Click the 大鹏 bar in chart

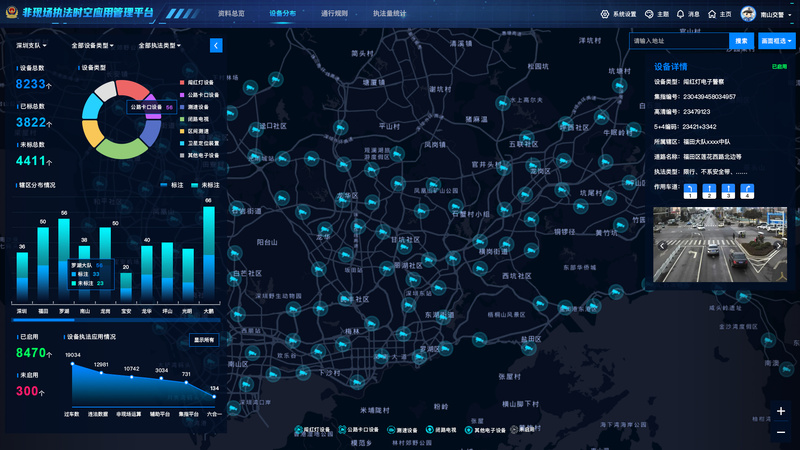click(209, 254)
